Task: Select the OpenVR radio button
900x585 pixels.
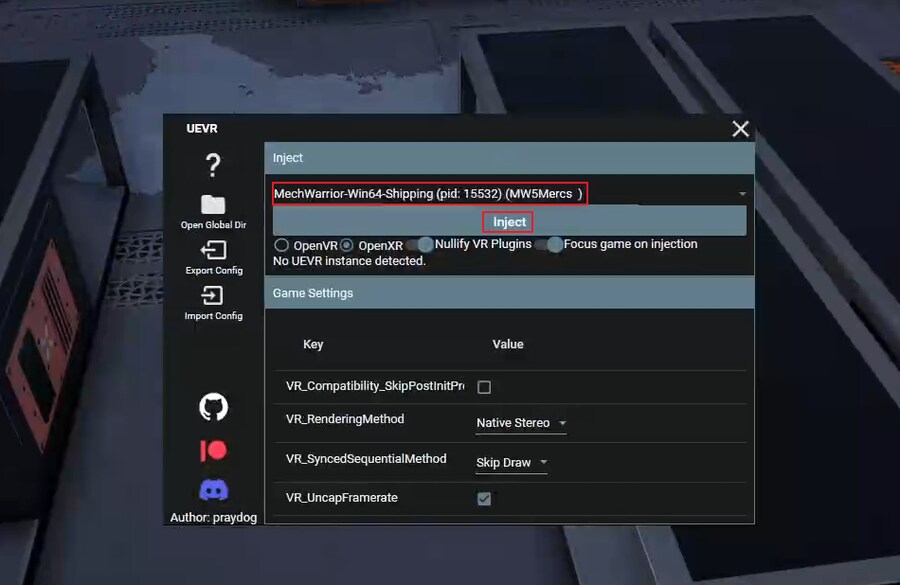Action: (282, 245)
